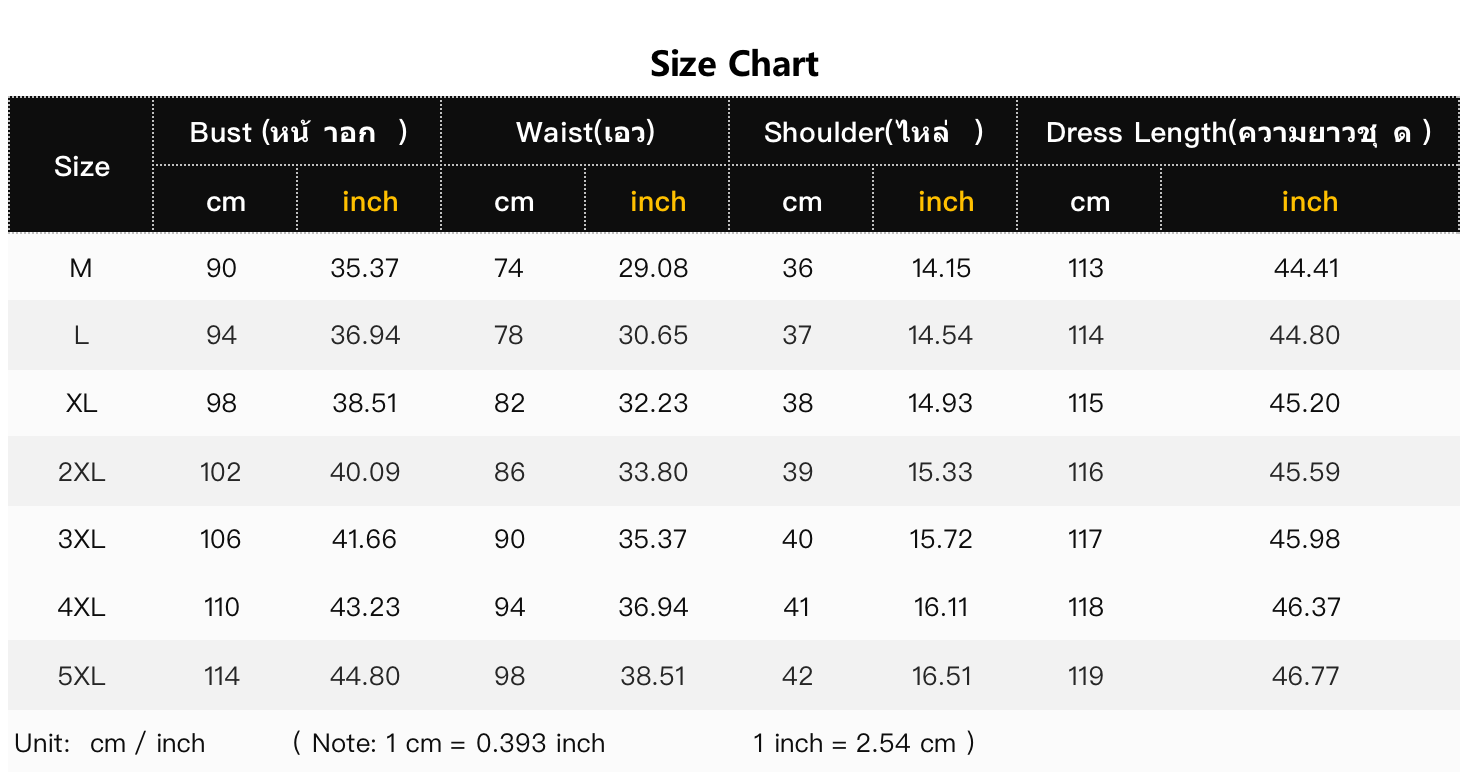
Task: Click the yellow inch subheader under Bust
Action: (369, 202)
